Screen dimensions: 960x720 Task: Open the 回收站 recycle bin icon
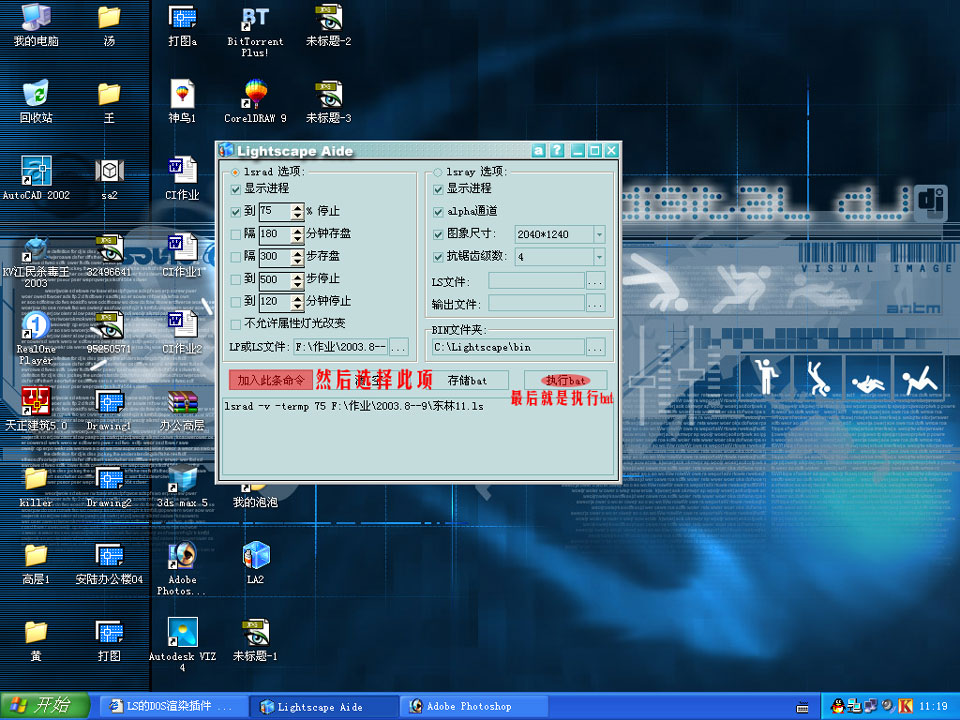point(36,101)
